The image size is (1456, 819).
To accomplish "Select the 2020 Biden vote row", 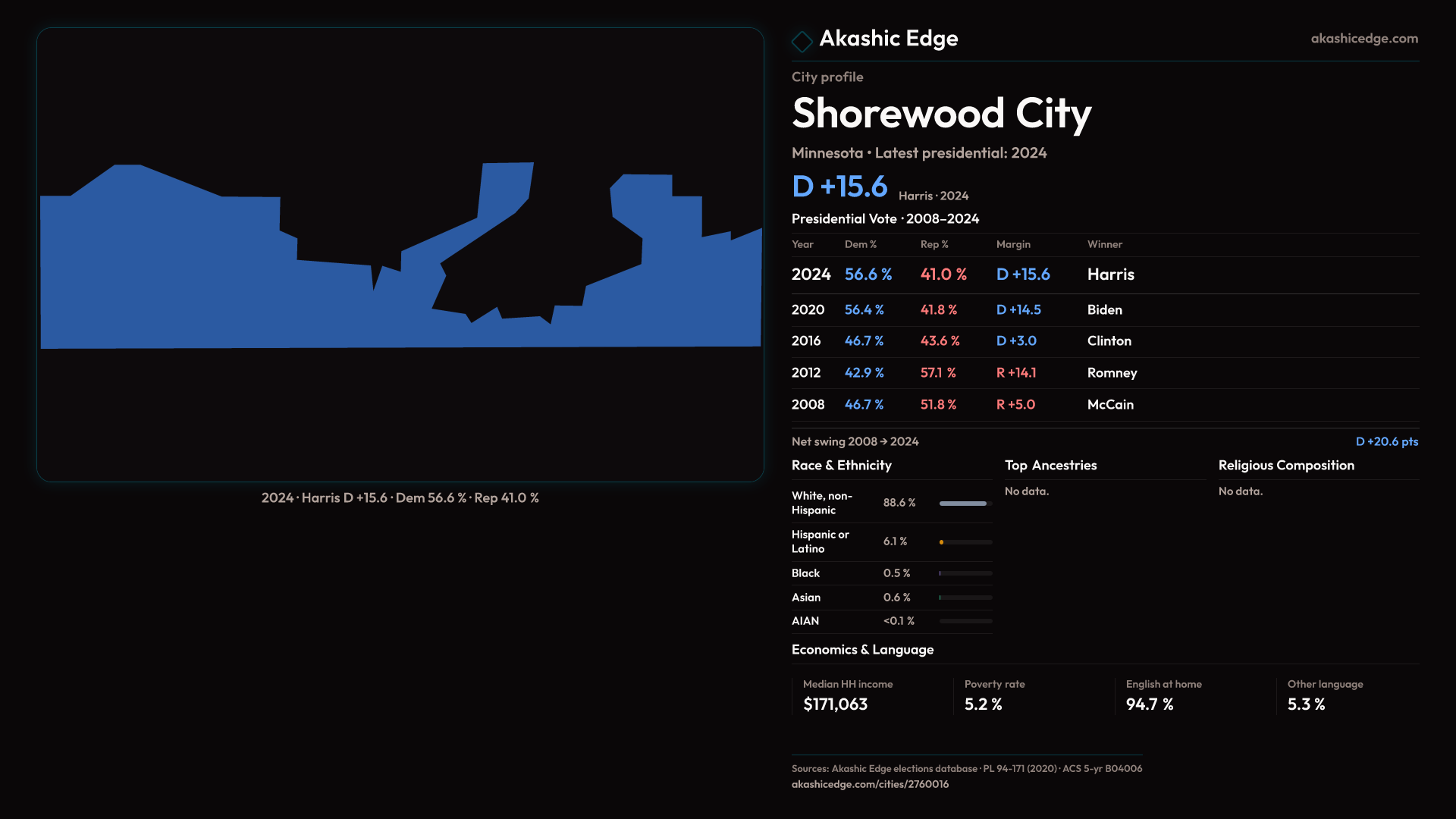I will click(x=1104, y=310).
